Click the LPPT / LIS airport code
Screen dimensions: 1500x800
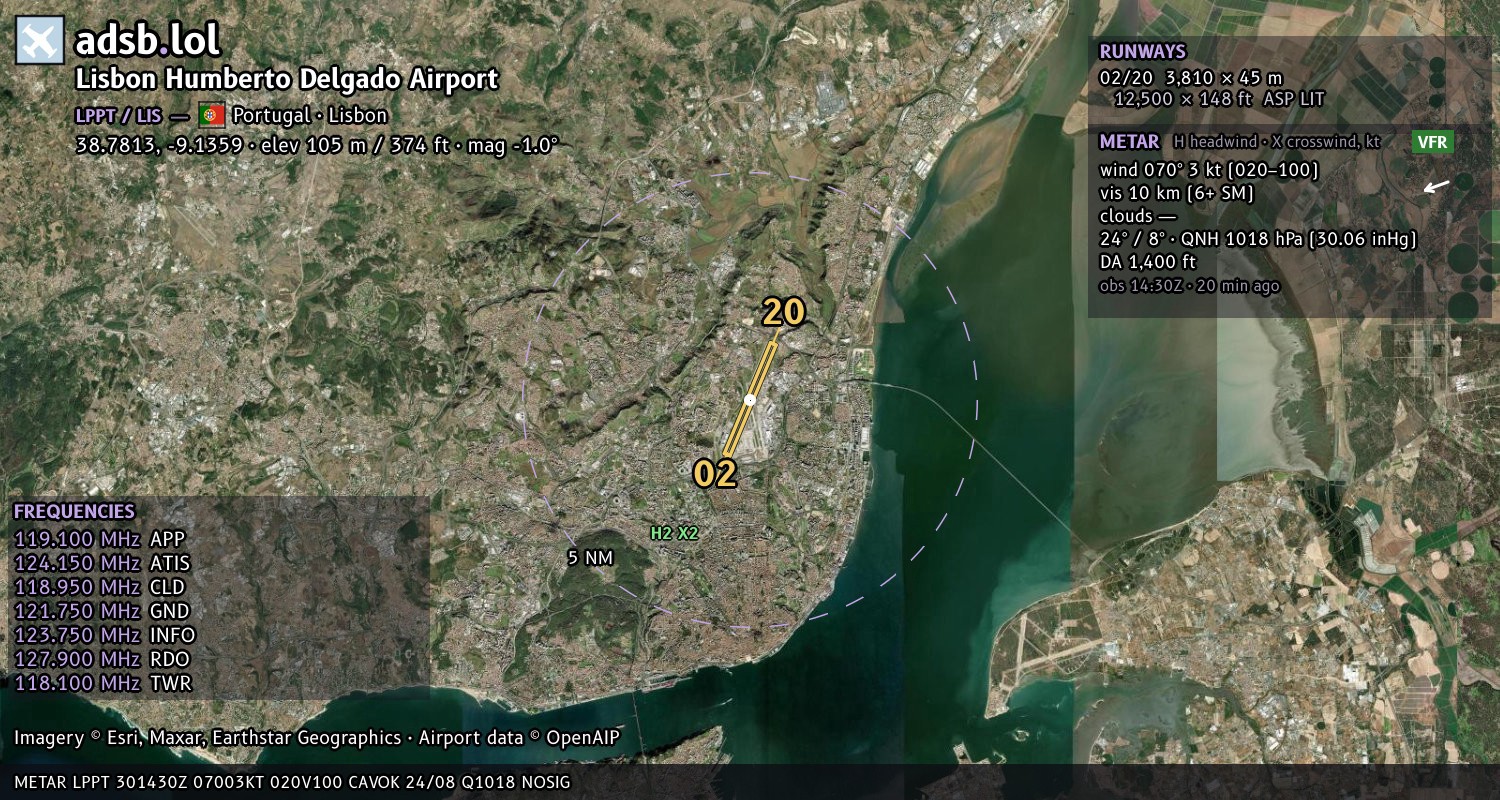coord(118,115)
